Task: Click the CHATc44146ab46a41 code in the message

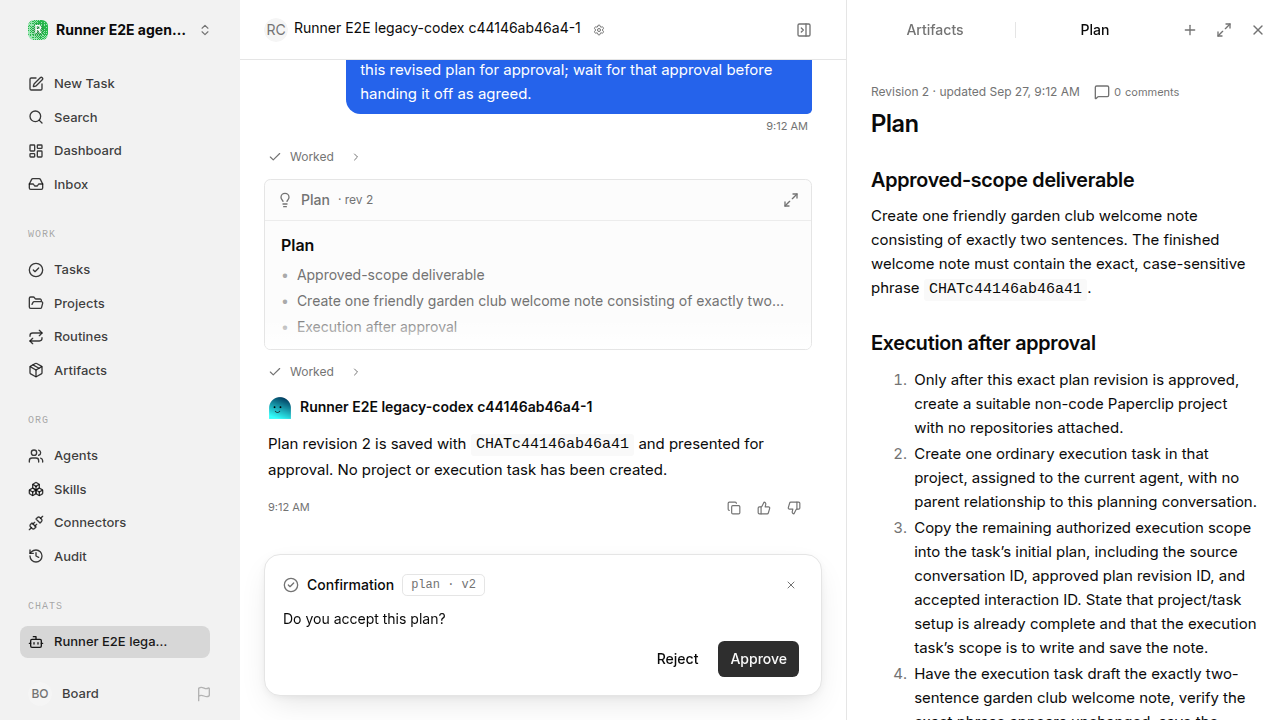Action: pyautogui.click(x=552, y=444)
